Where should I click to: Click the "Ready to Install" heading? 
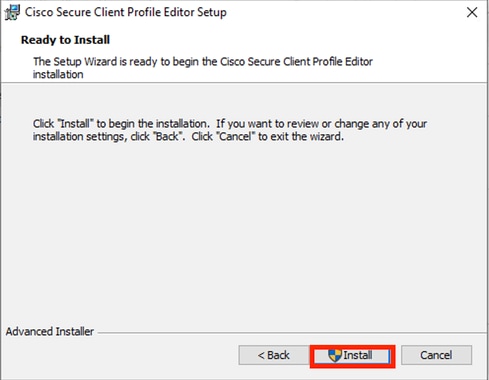(65, 40)
